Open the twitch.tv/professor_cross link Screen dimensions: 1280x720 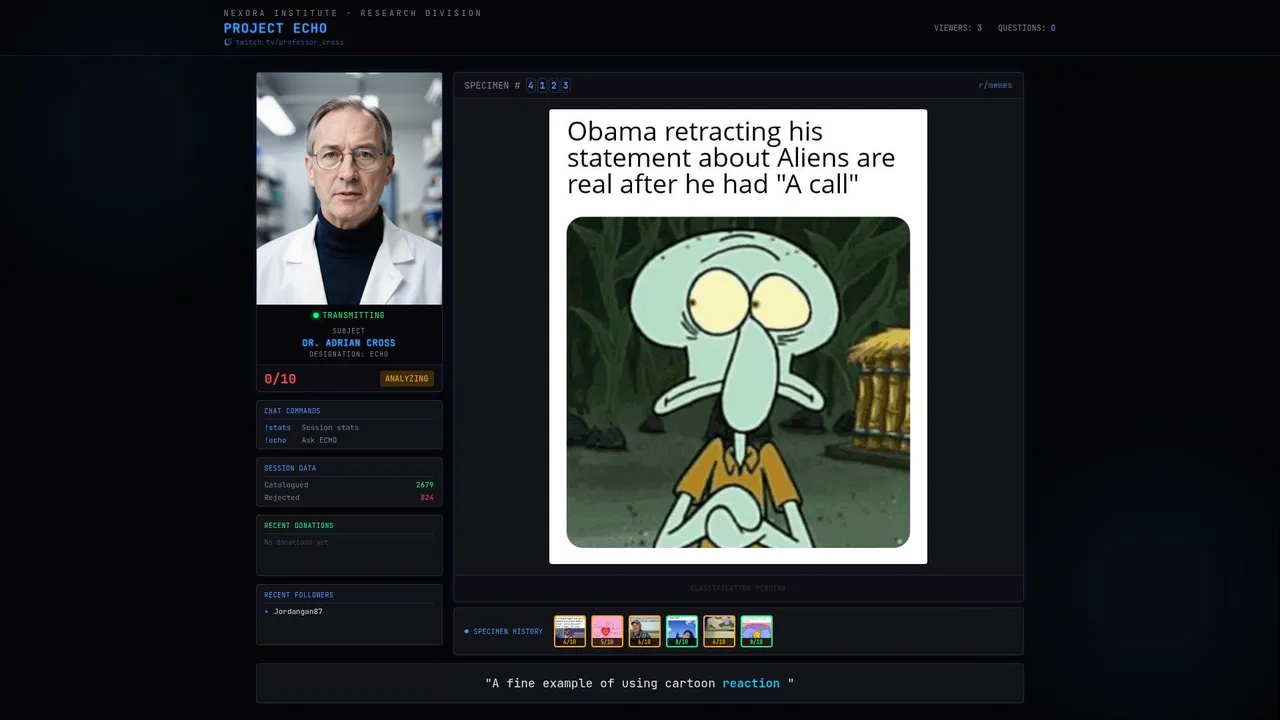[x=289, y=42]
